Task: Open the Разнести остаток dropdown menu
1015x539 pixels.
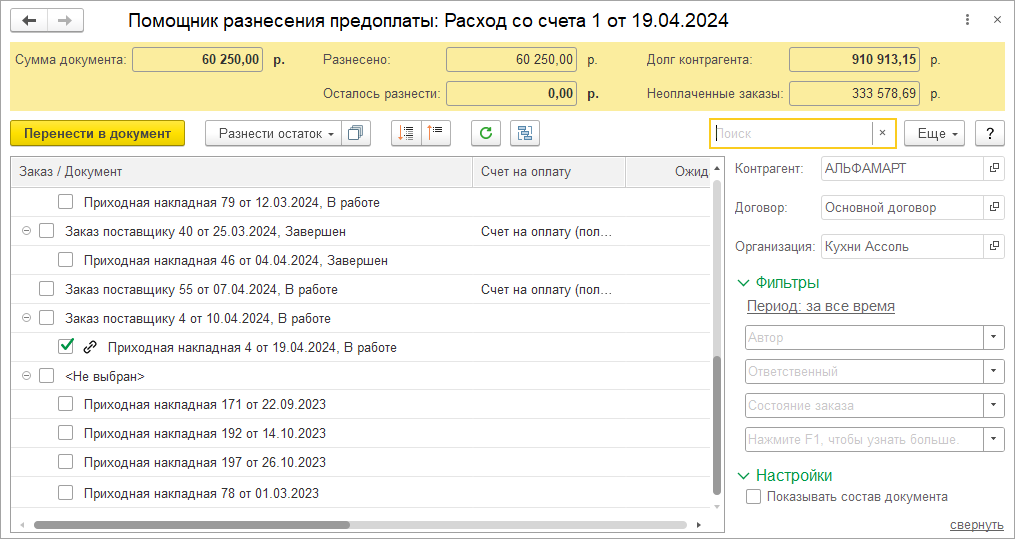Action: 272,133
